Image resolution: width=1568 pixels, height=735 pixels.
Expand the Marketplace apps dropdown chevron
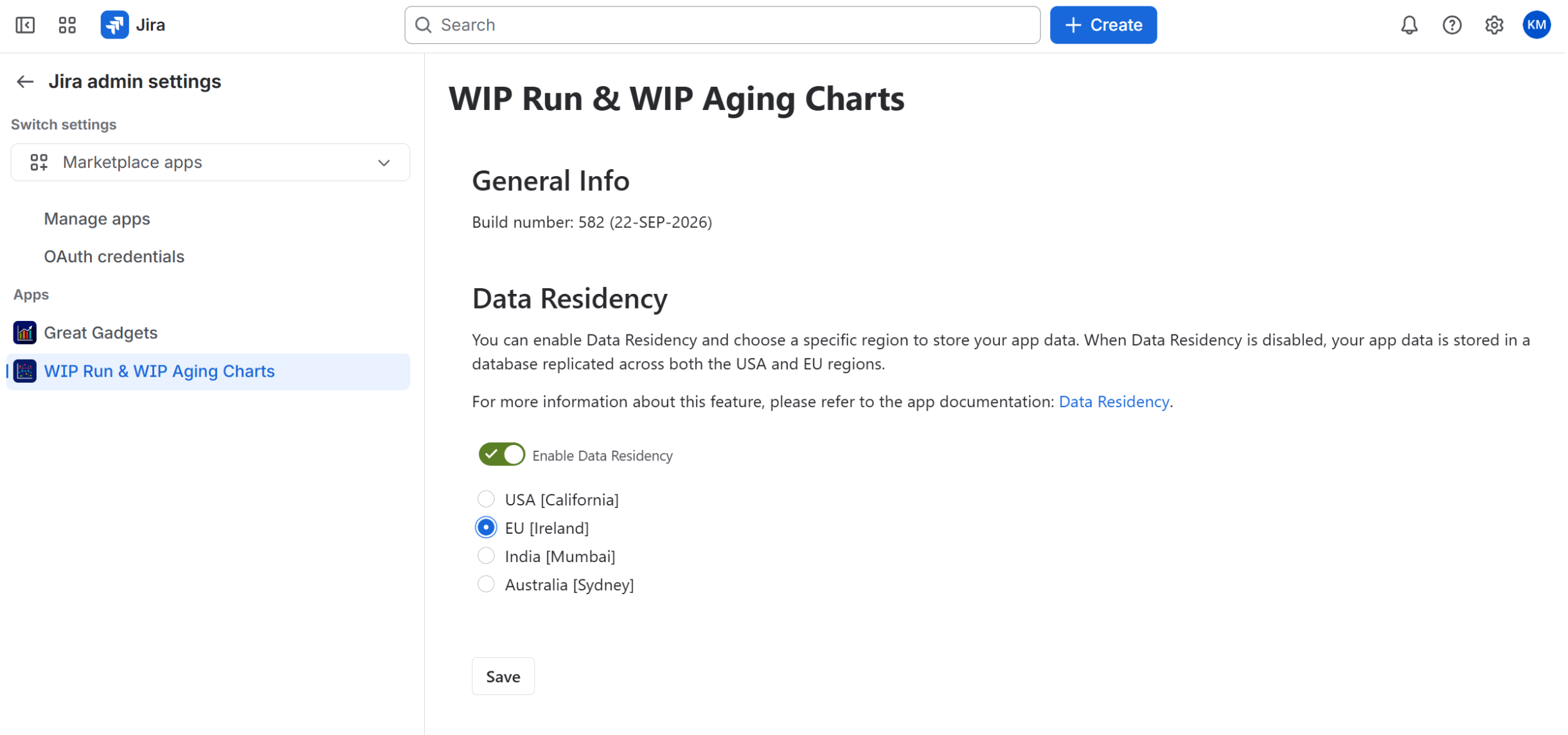point(384,163)
